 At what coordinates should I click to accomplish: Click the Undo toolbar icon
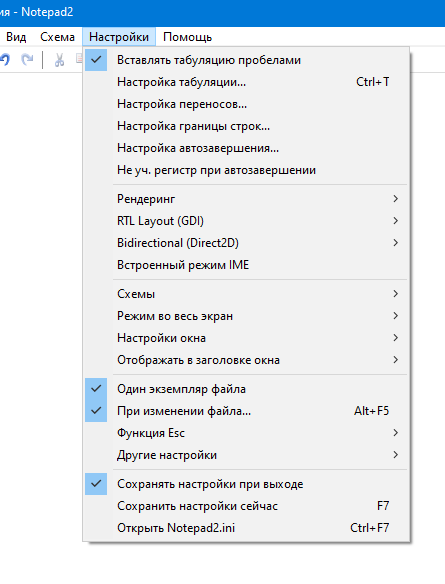[4, 60]
